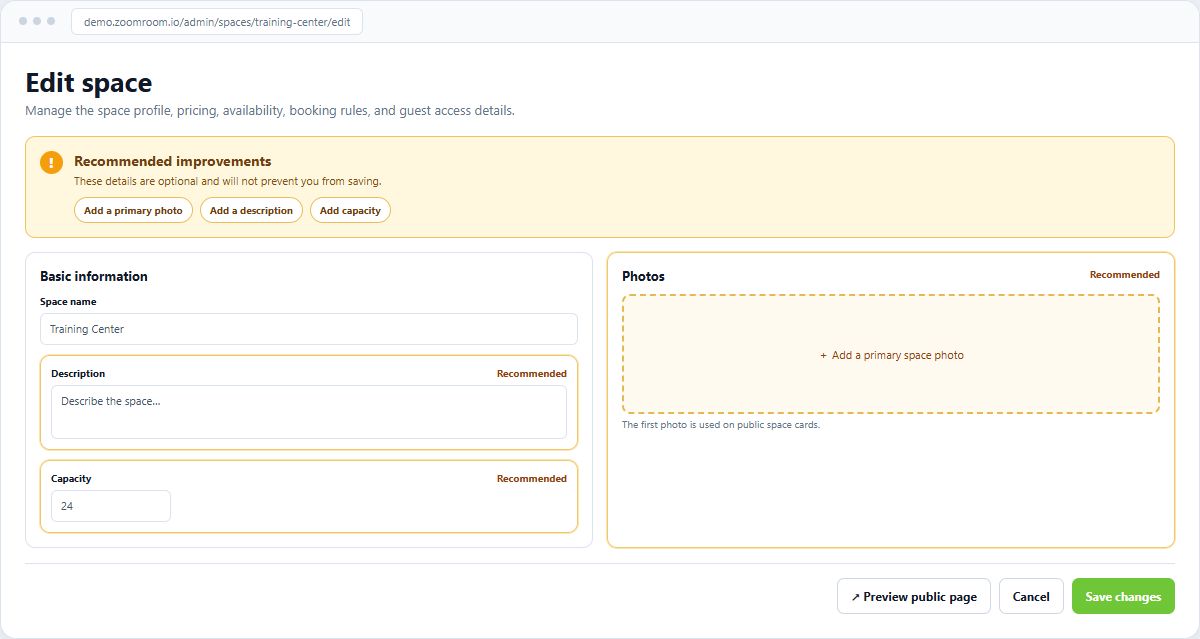The height and width of the screenshot is (639, 1200).
Task: Click the Basic information section heading
Action: pyautogui.click(x=94, y=276)
